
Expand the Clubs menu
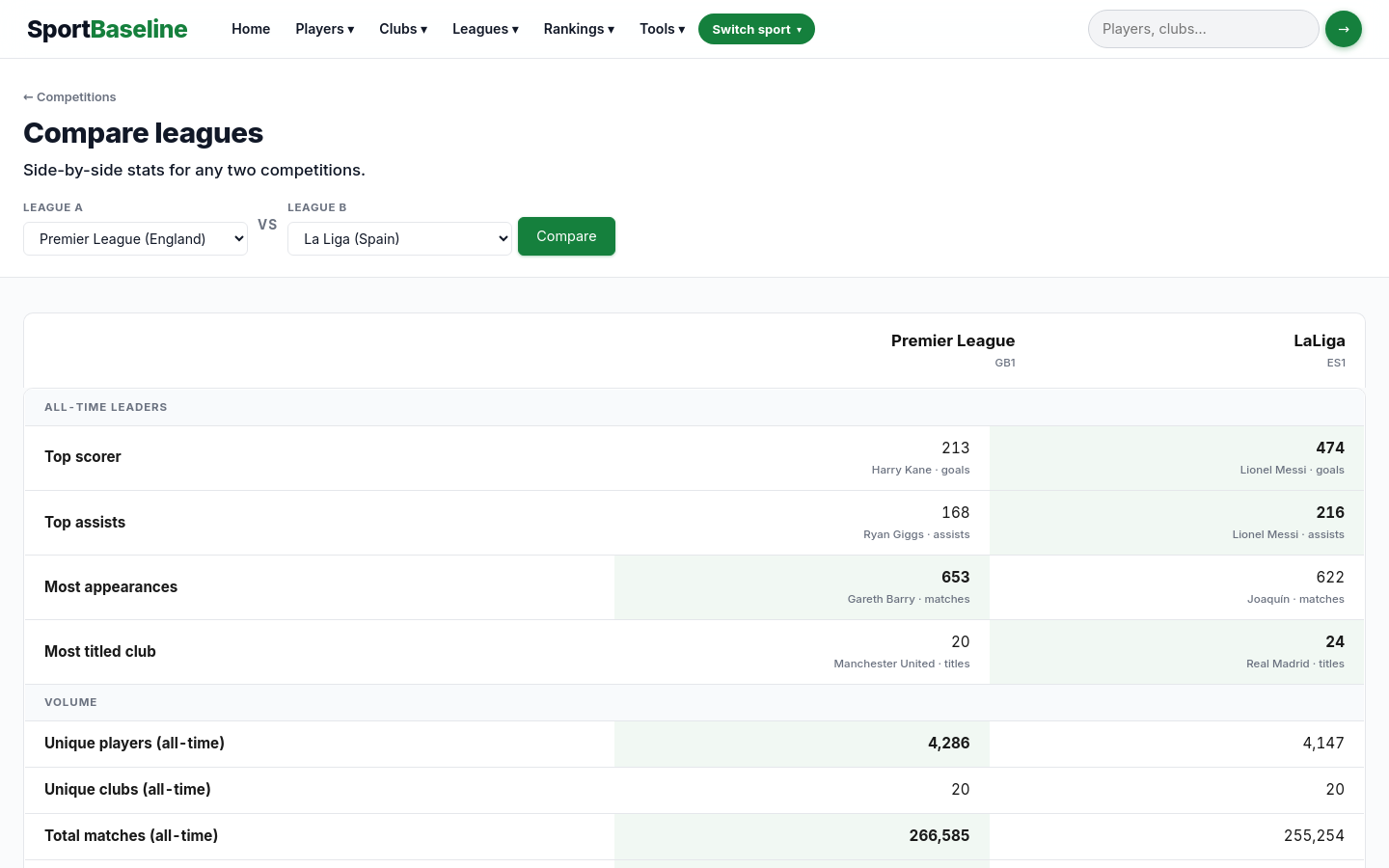403,29
